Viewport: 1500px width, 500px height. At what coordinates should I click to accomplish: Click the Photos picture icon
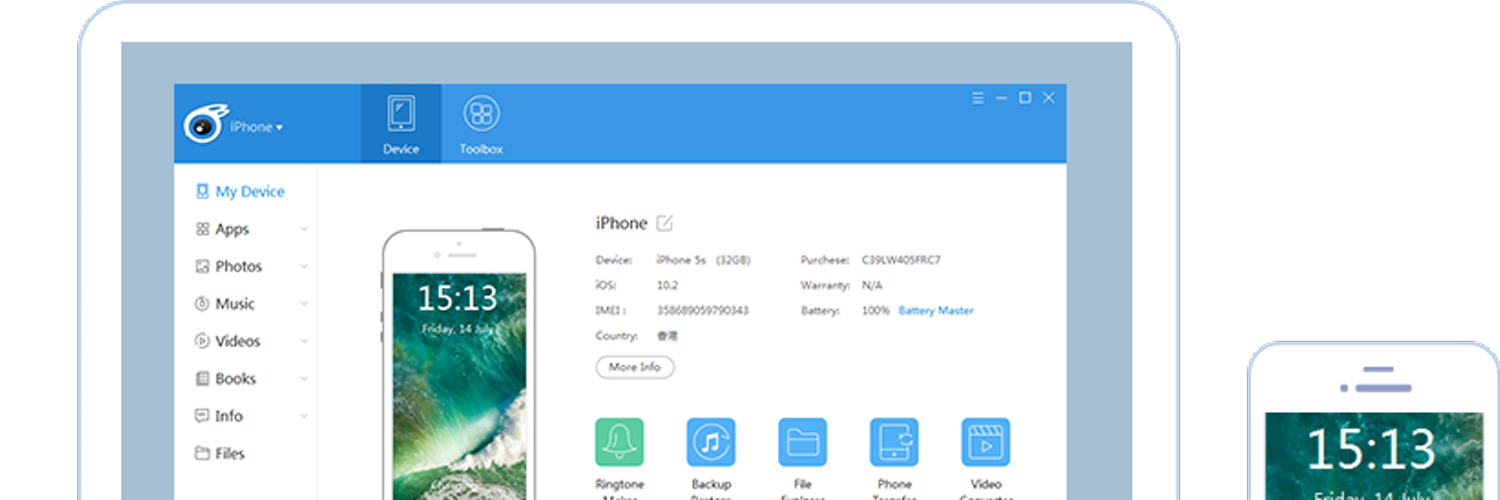click(x=202, y=266)
